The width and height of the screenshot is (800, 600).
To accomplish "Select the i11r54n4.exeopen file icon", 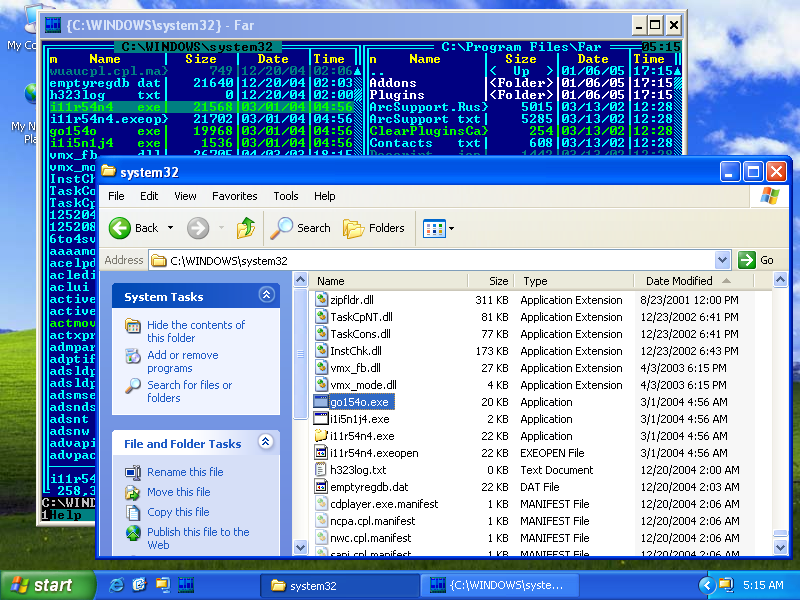I will point(321,453).
